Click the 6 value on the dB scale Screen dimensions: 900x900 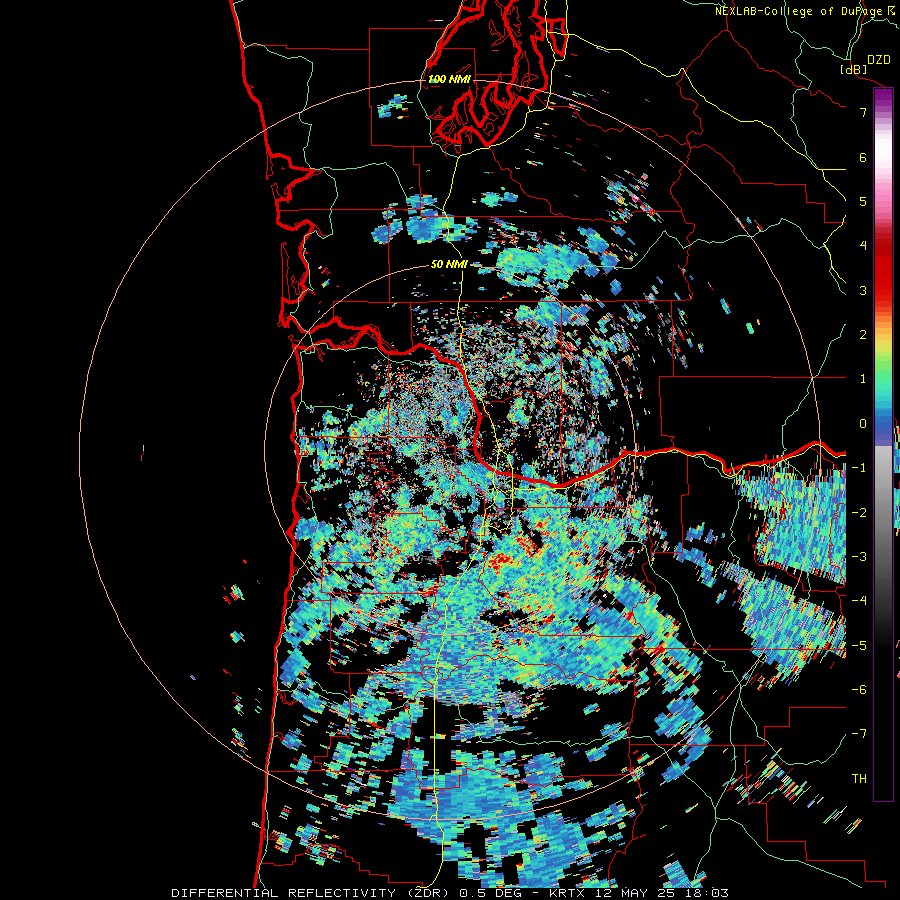tap(863, 157)
